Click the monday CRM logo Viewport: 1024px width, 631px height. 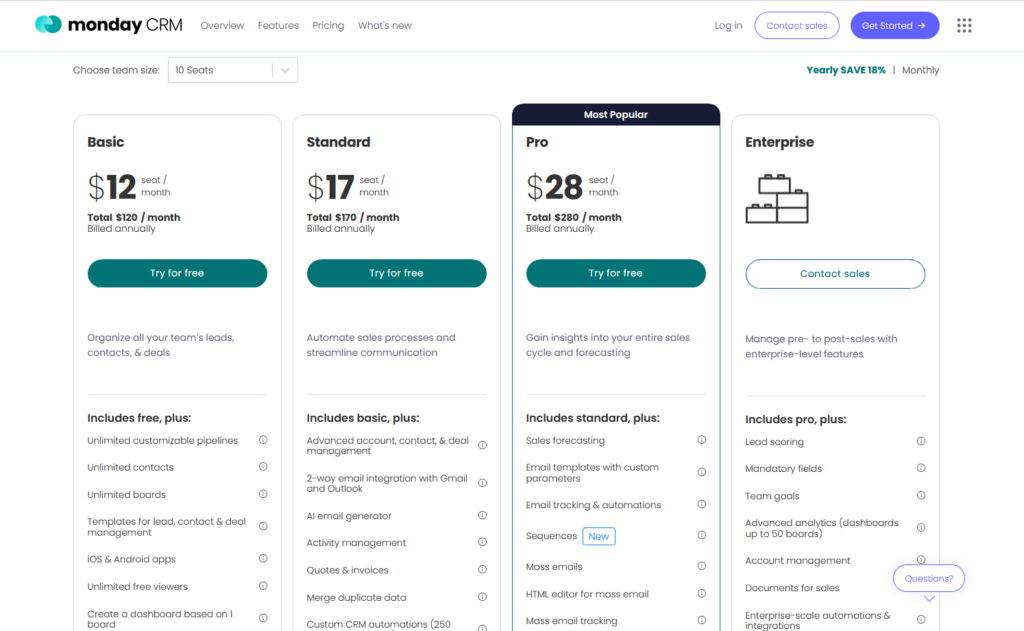coord(107,24)
